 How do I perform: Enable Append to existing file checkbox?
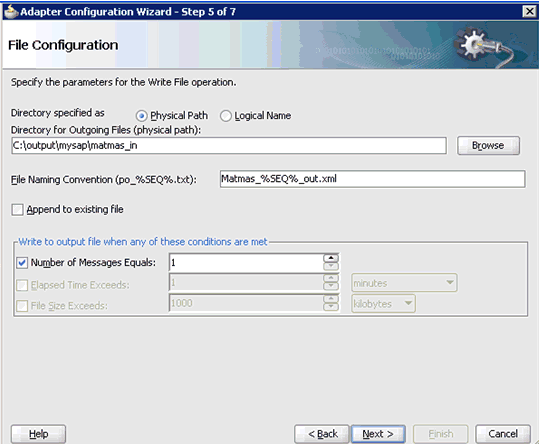[17, 209]
